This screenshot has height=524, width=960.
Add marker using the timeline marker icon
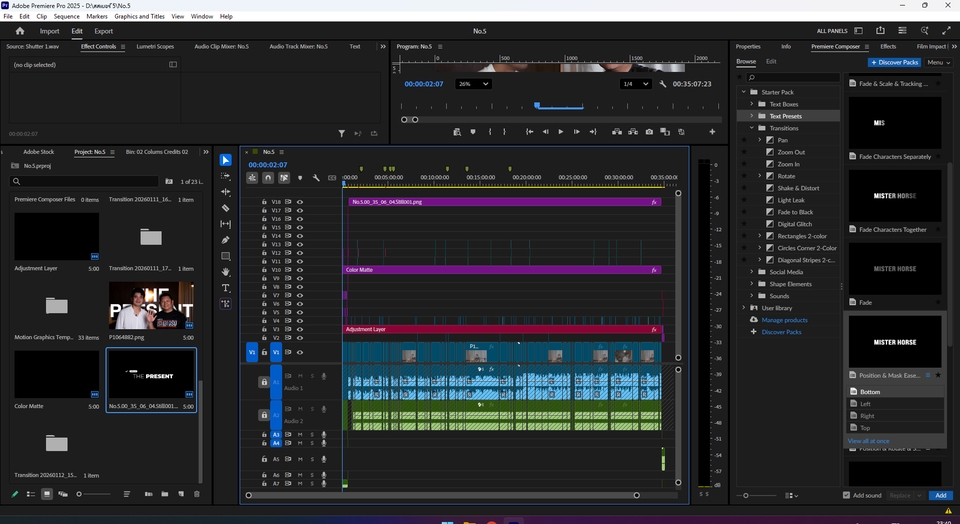[300, 178]
